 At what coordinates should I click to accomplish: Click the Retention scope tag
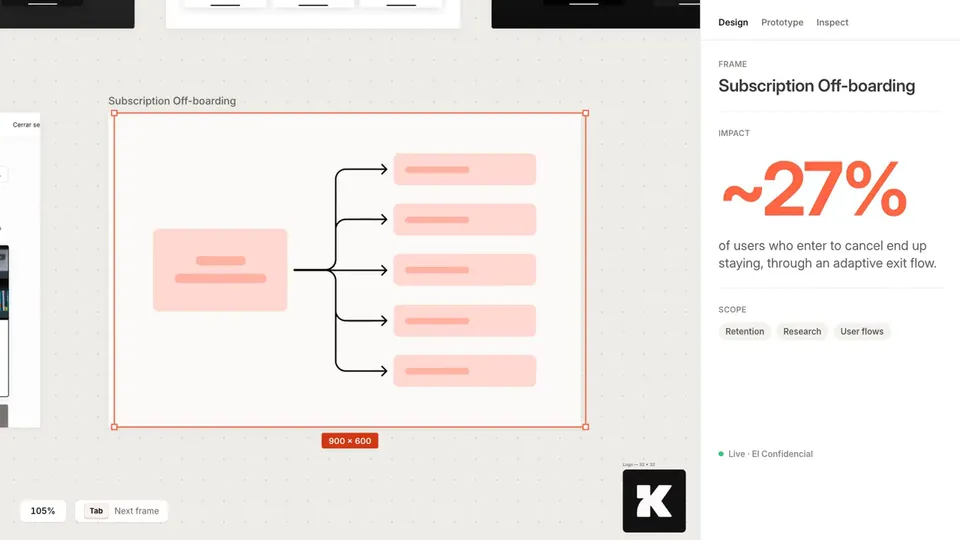coord(744,331)
